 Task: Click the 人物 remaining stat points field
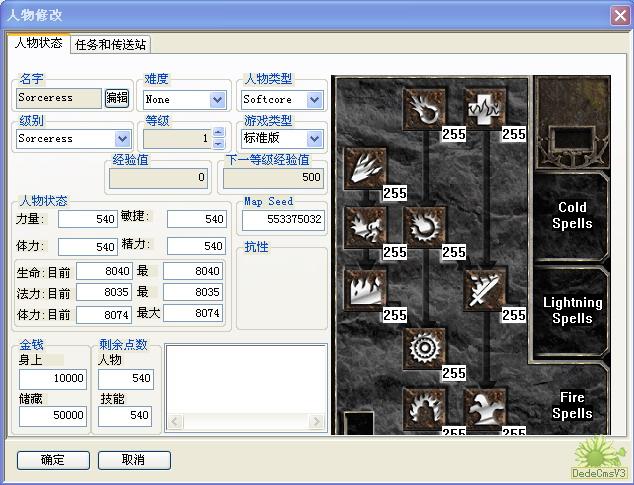tap(126, 379)
